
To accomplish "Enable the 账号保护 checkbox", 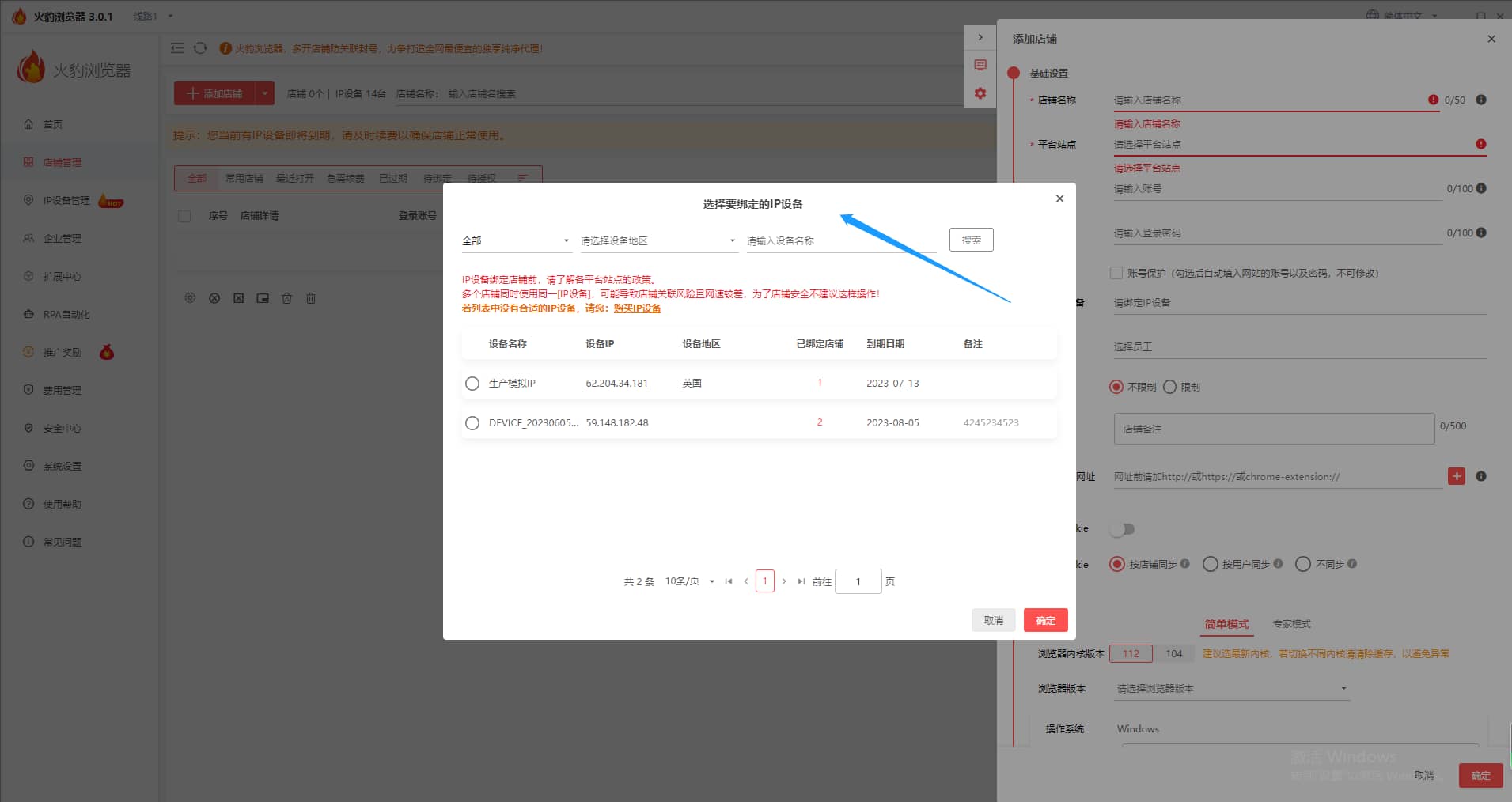I will coord(1116,273).
